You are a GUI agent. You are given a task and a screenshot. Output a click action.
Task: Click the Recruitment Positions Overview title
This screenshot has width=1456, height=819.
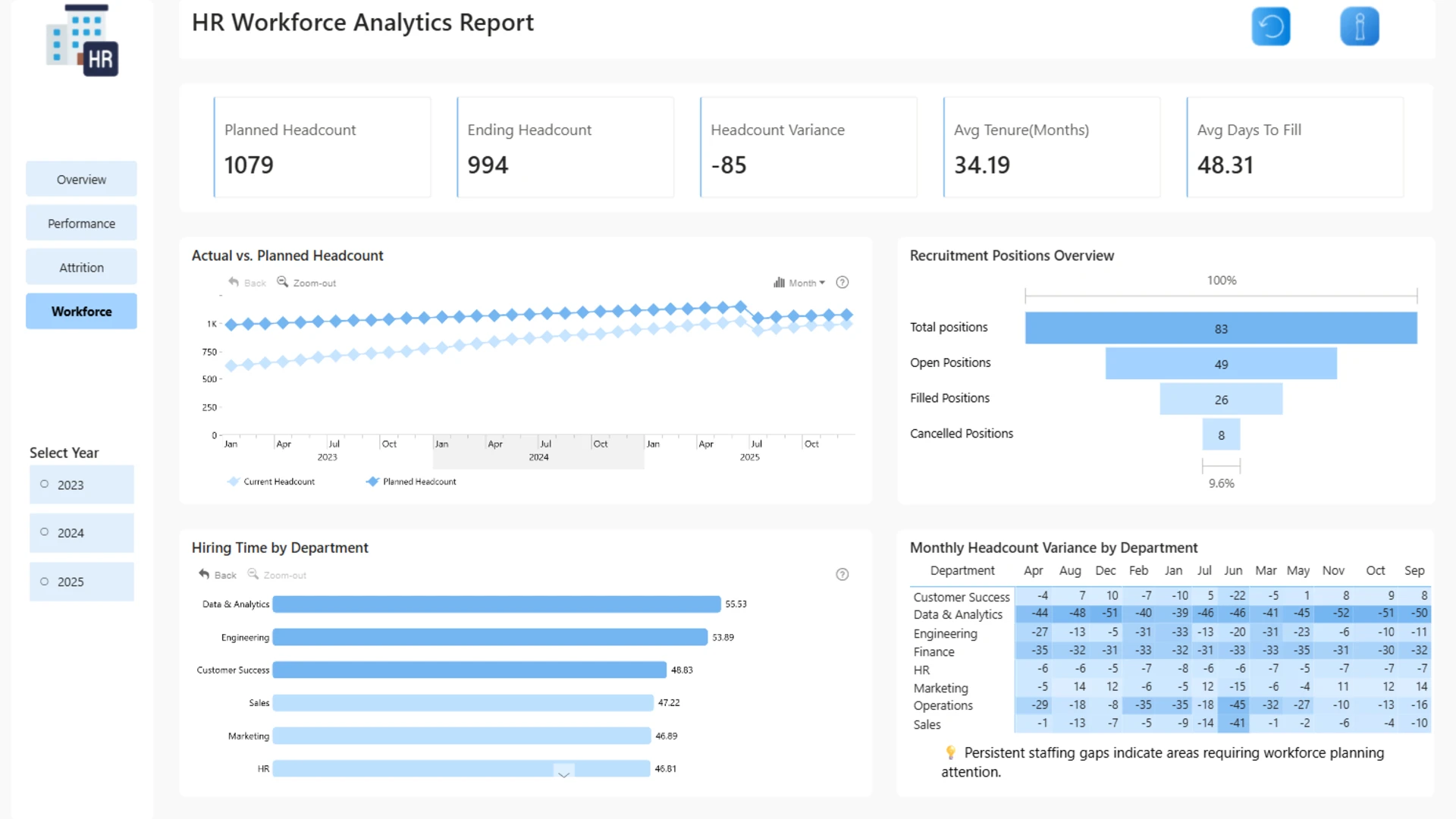(x=1012, y=256)
